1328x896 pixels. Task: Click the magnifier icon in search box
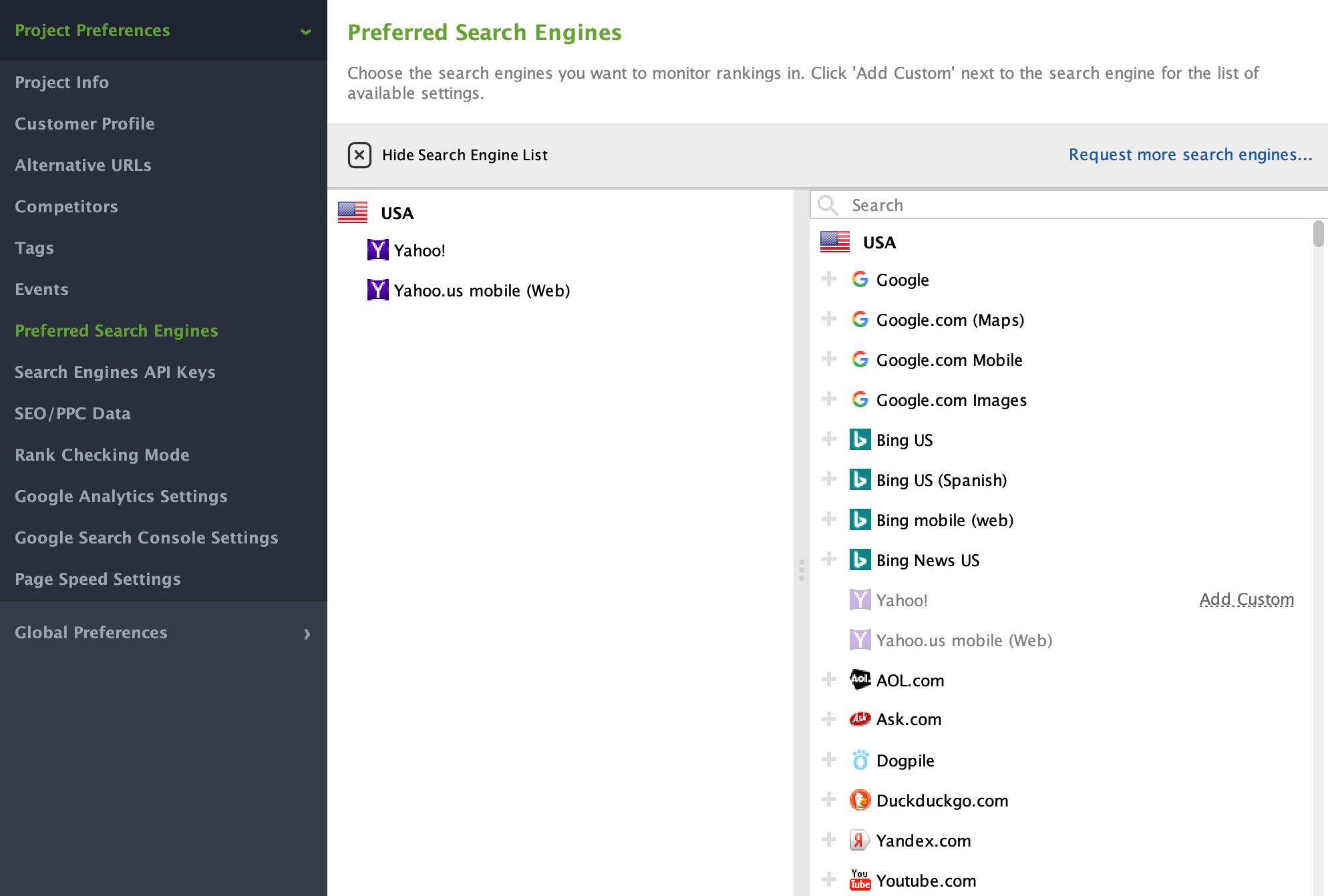828,205
